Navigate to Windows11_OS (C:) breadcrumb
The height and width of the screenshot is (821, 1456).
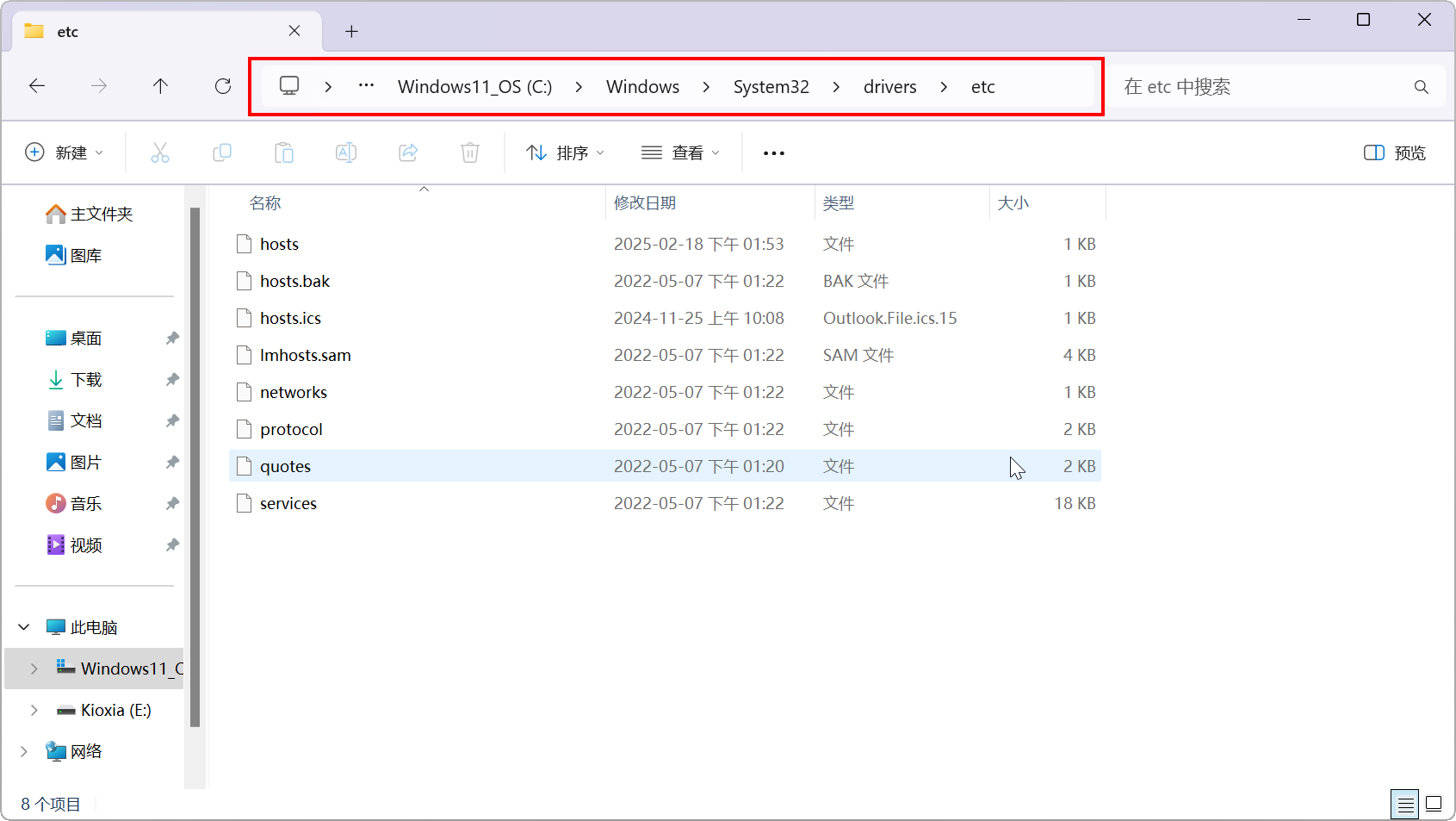(x=475, y=87)
